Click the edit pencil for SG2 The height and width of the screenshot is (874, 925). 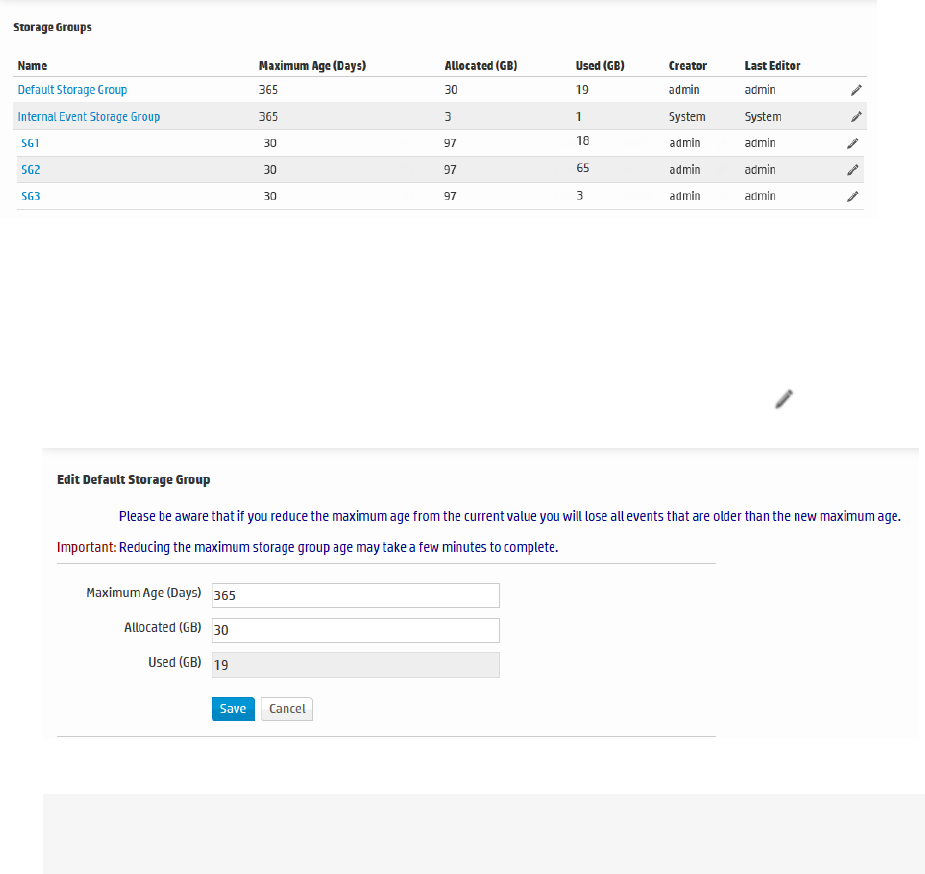point(852,170)
